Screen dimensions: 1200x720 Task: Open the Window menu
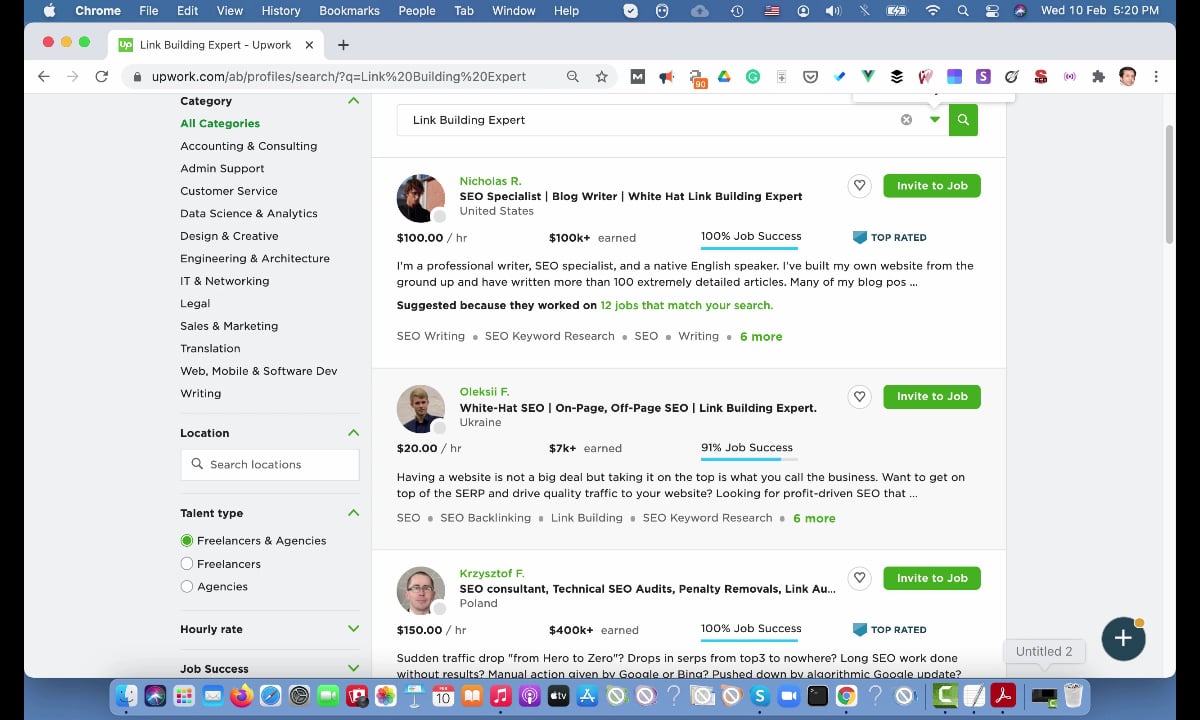[513, 11]
